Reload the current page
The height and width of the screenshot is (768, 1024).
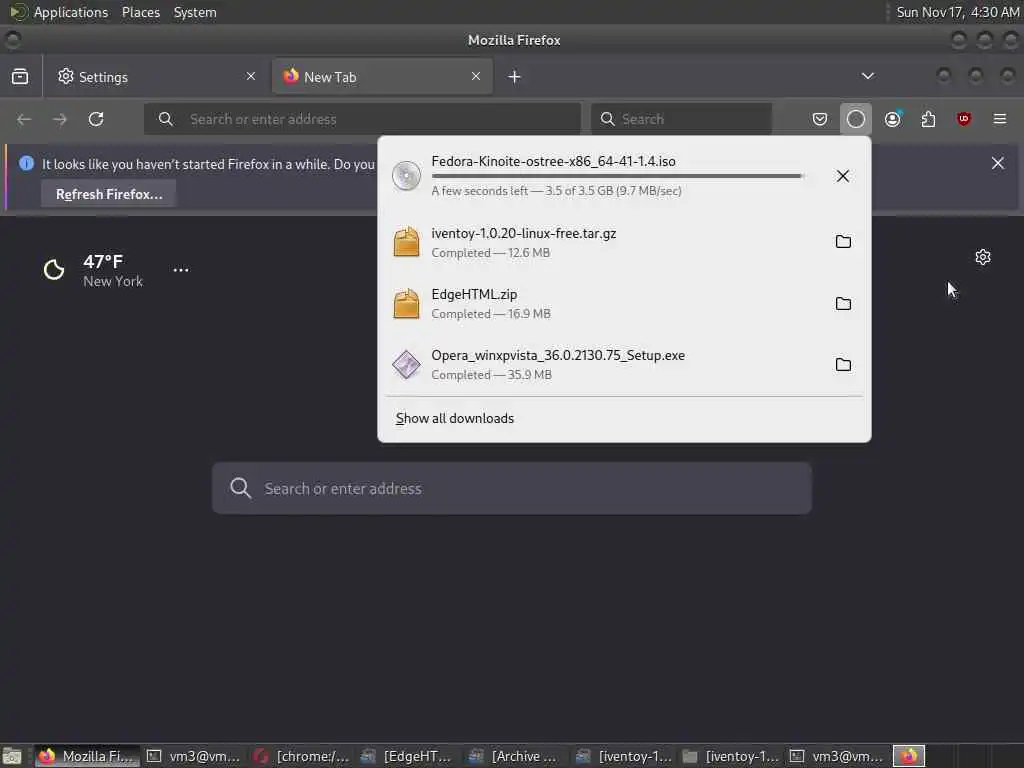pos(96,119)
